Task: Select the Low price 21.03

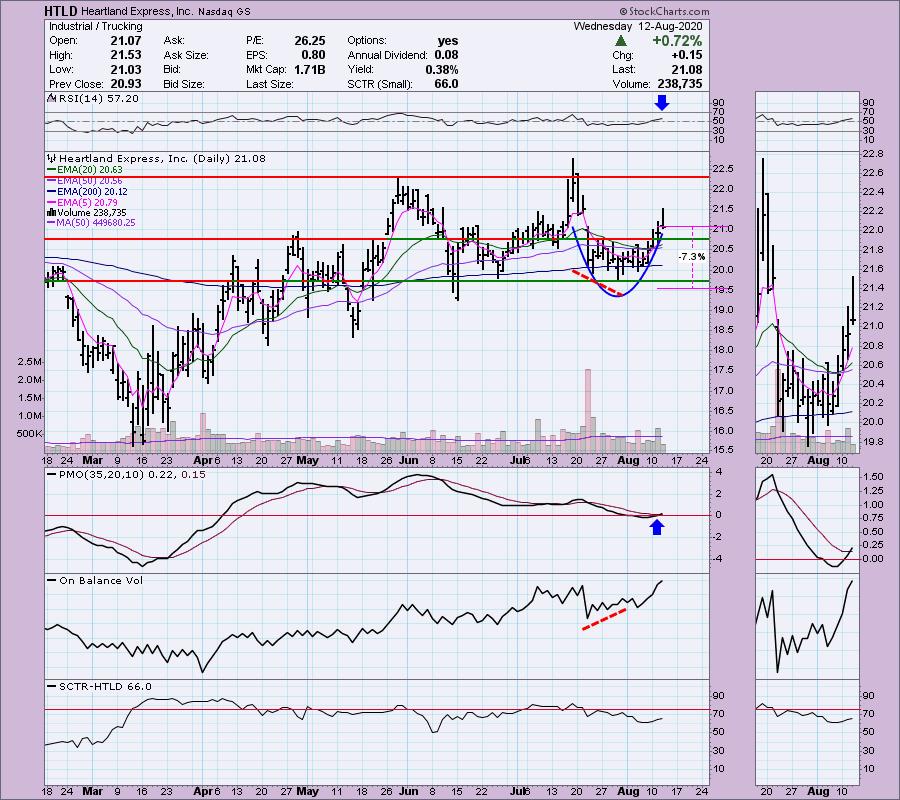Action: click(x=126, y=69)
